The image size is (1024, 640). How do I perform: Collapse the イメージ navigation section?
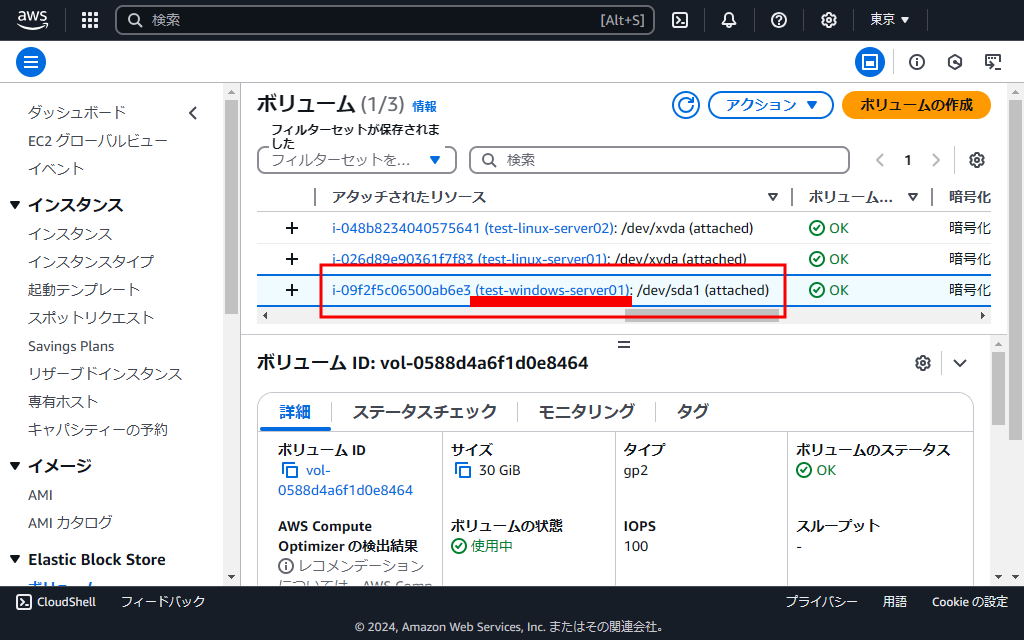(x=15, y=466)
